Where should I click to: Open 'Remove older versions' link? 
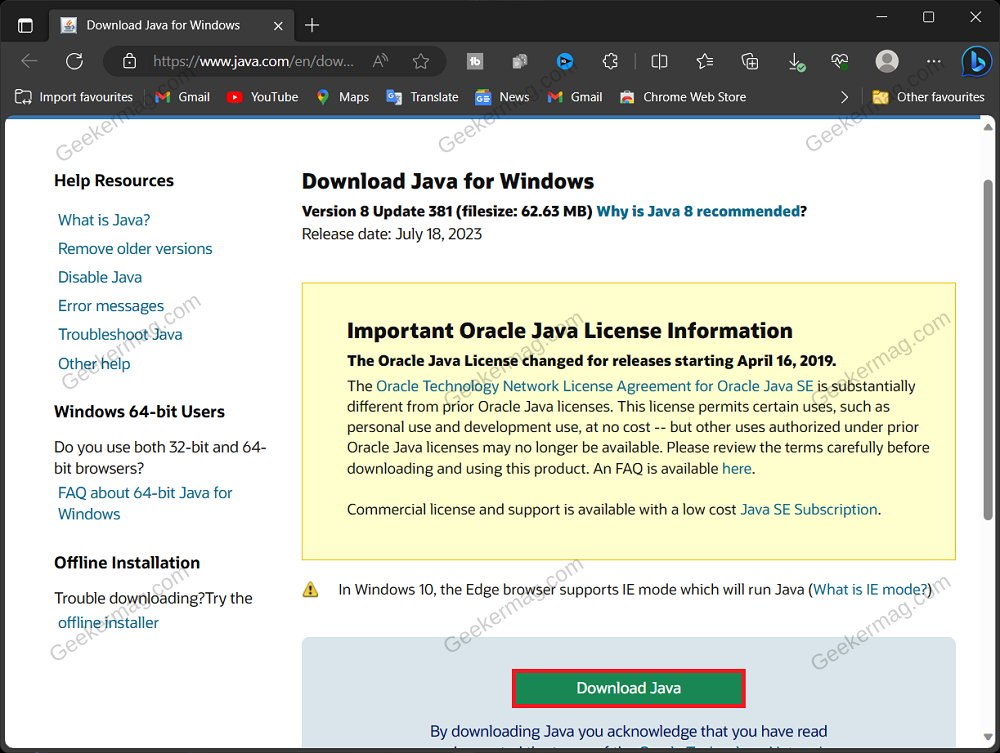(x=135, y=249)
